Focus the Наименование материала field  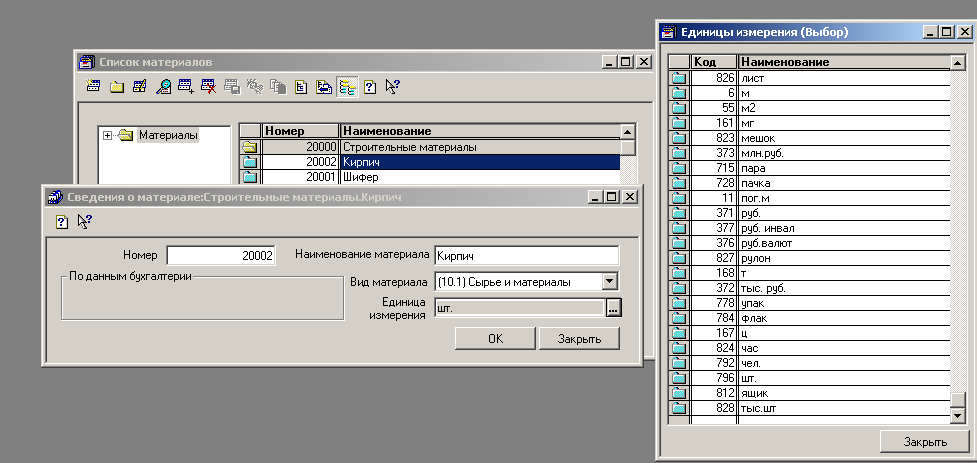click(x=527, y=255)
